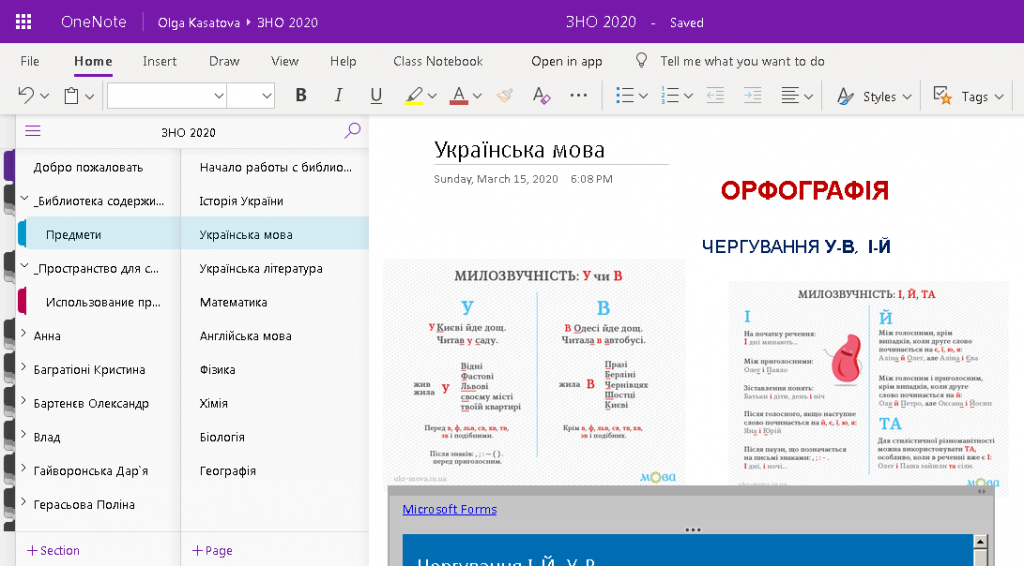This screenshot has width=1024, height=566.
Task: Open the app launcher waffle icon
Action: [24, 22]
